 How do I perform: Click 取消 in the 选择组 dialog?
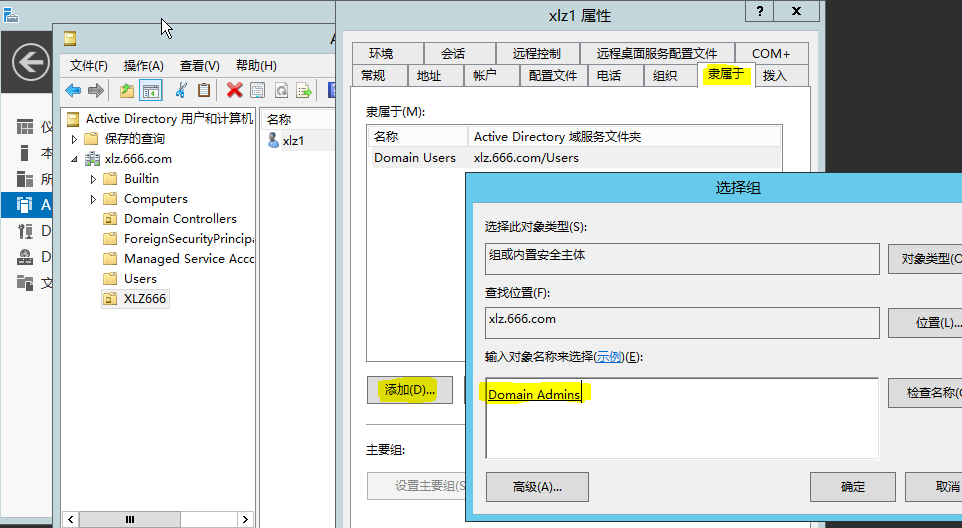click(x=934, y=487)
